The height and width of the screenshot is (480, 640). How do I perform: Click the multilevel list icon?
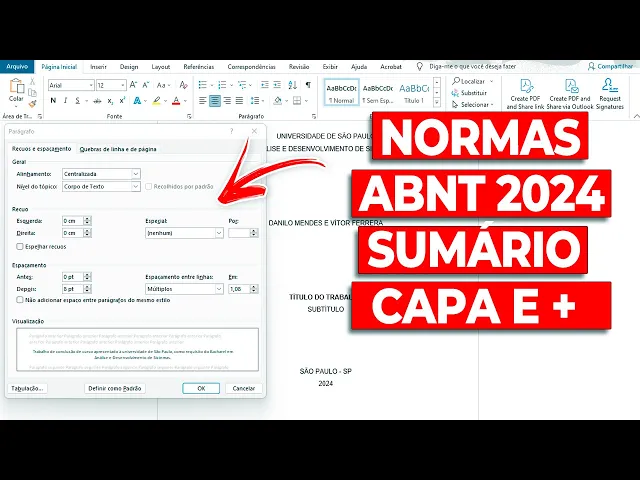tap(242, 85)
